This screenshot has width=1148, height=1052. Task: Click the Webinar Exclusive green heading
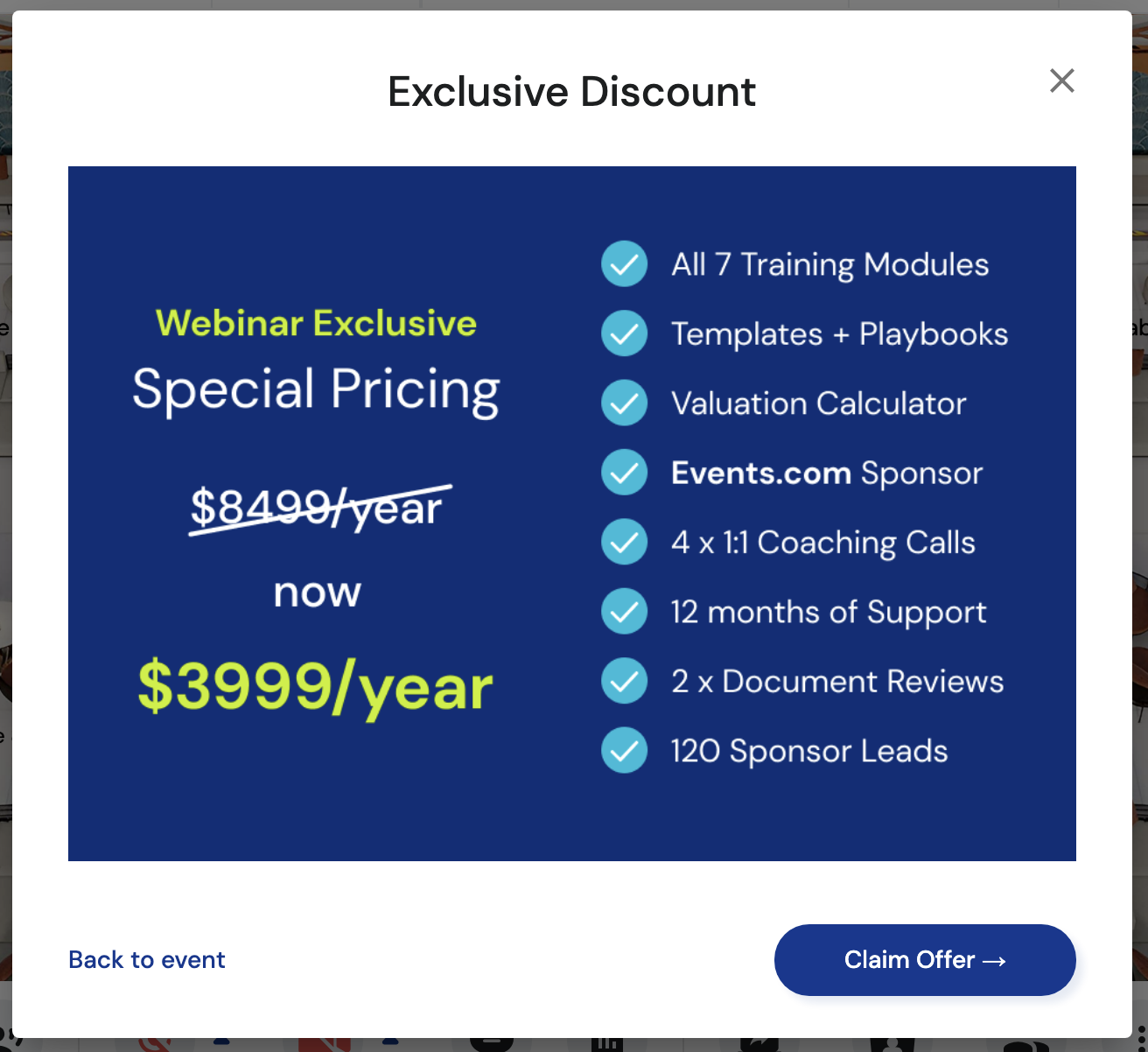[x=316, y=323]
